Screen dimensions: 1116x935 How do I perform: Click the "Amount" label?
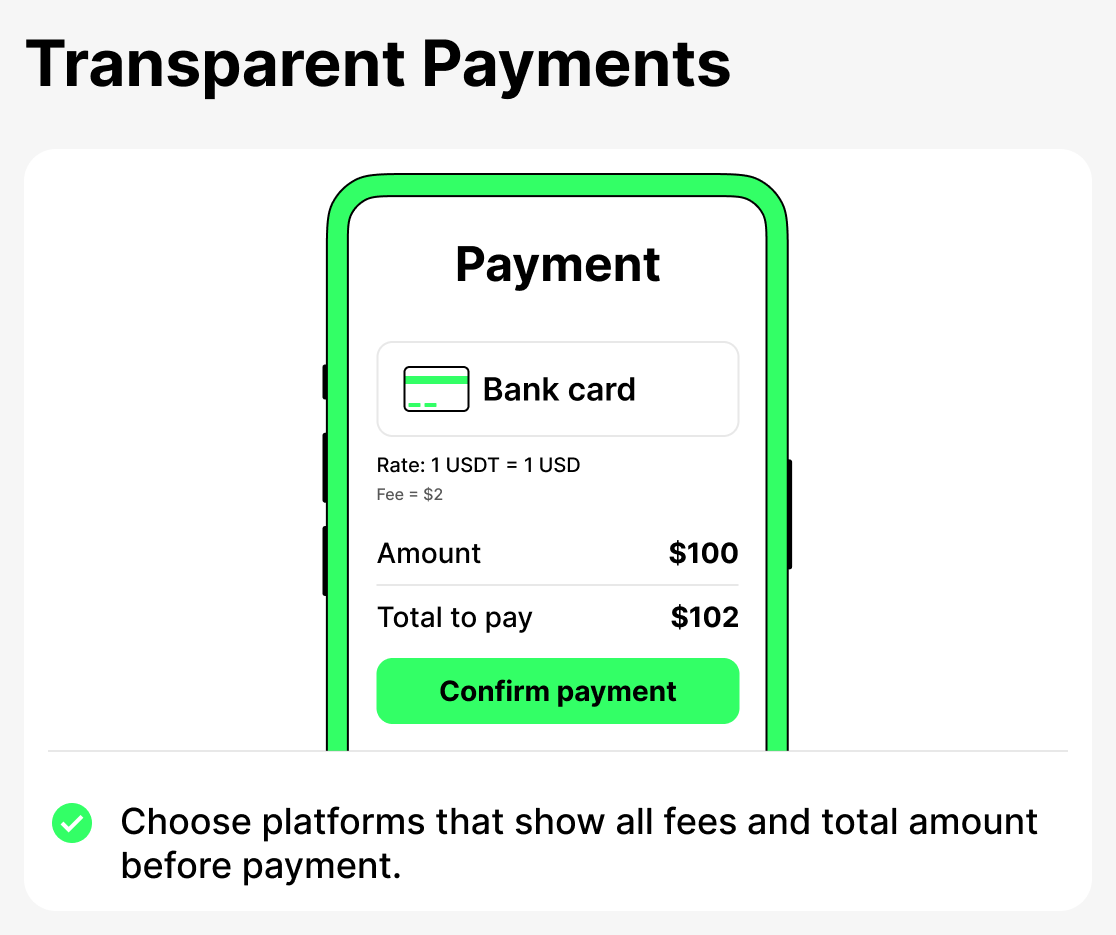coord(429,553)
